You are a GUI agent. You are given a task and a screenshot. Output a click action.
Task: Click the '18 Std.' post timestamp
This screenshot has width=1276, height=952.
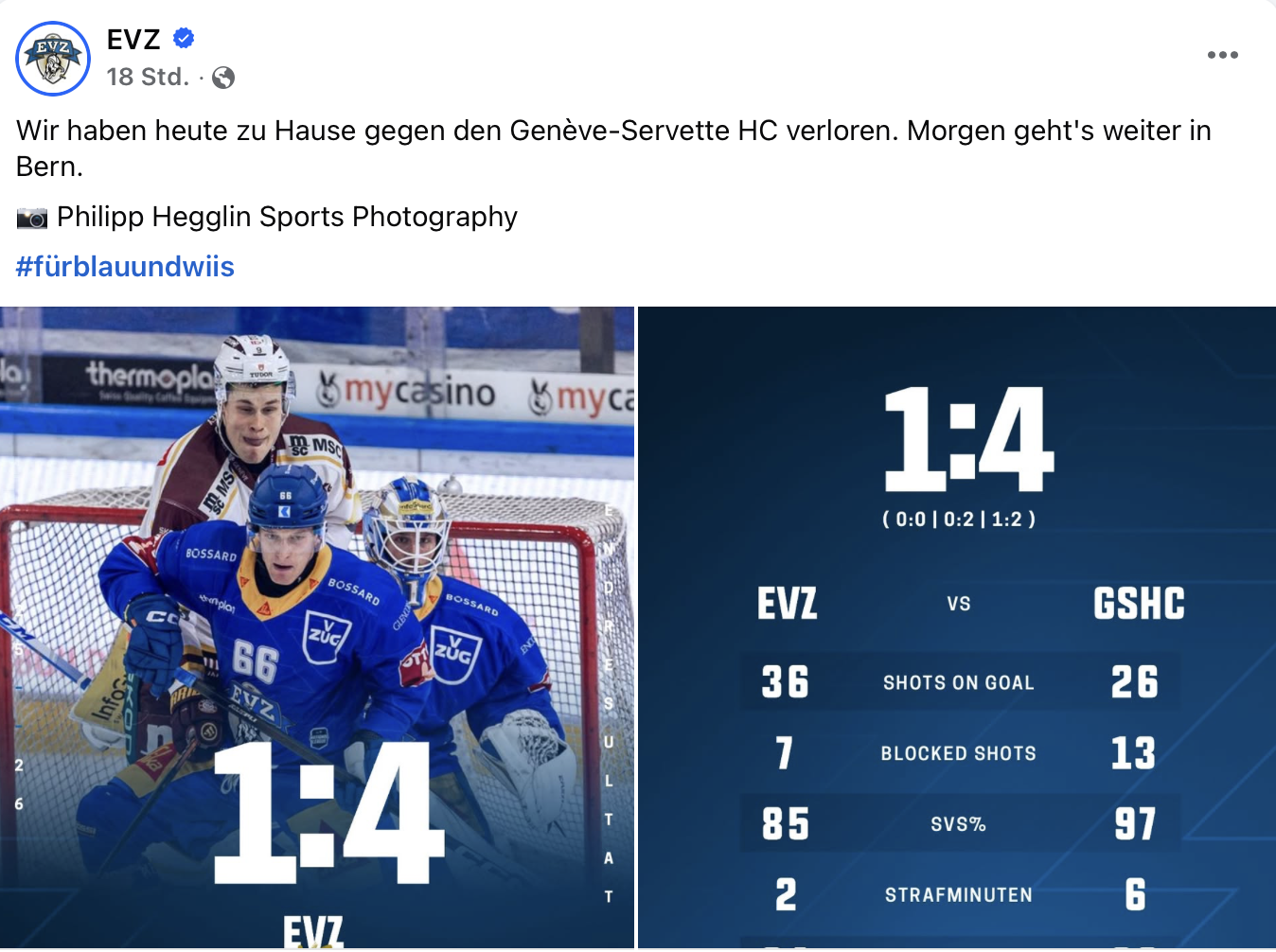(148, 78)
